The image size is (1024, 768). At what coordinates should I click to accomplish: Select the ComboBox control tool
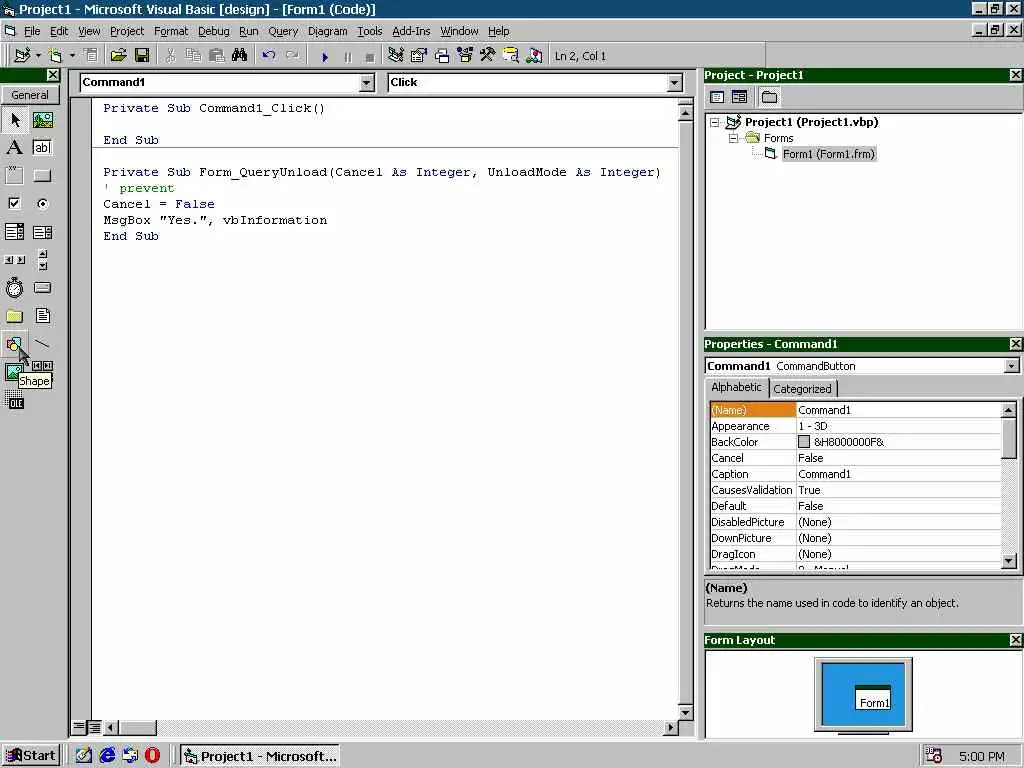click(14, 232)
